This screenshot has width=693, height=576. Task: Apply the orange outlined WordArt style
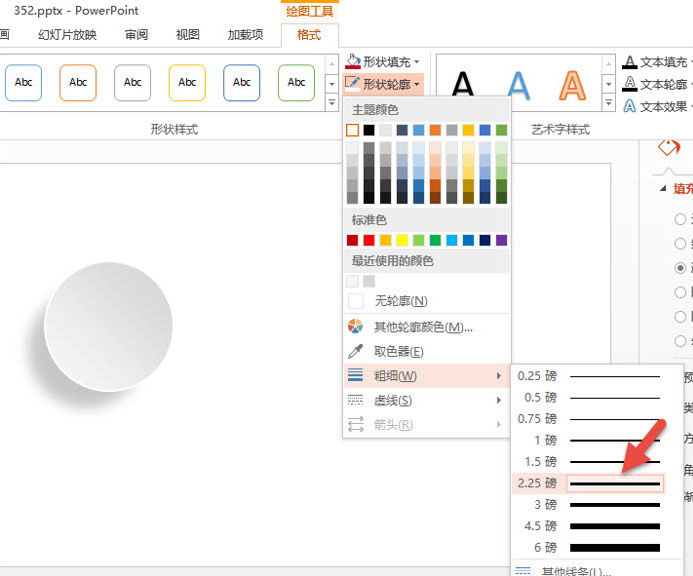pyautogui.click(x=572, y=85)
